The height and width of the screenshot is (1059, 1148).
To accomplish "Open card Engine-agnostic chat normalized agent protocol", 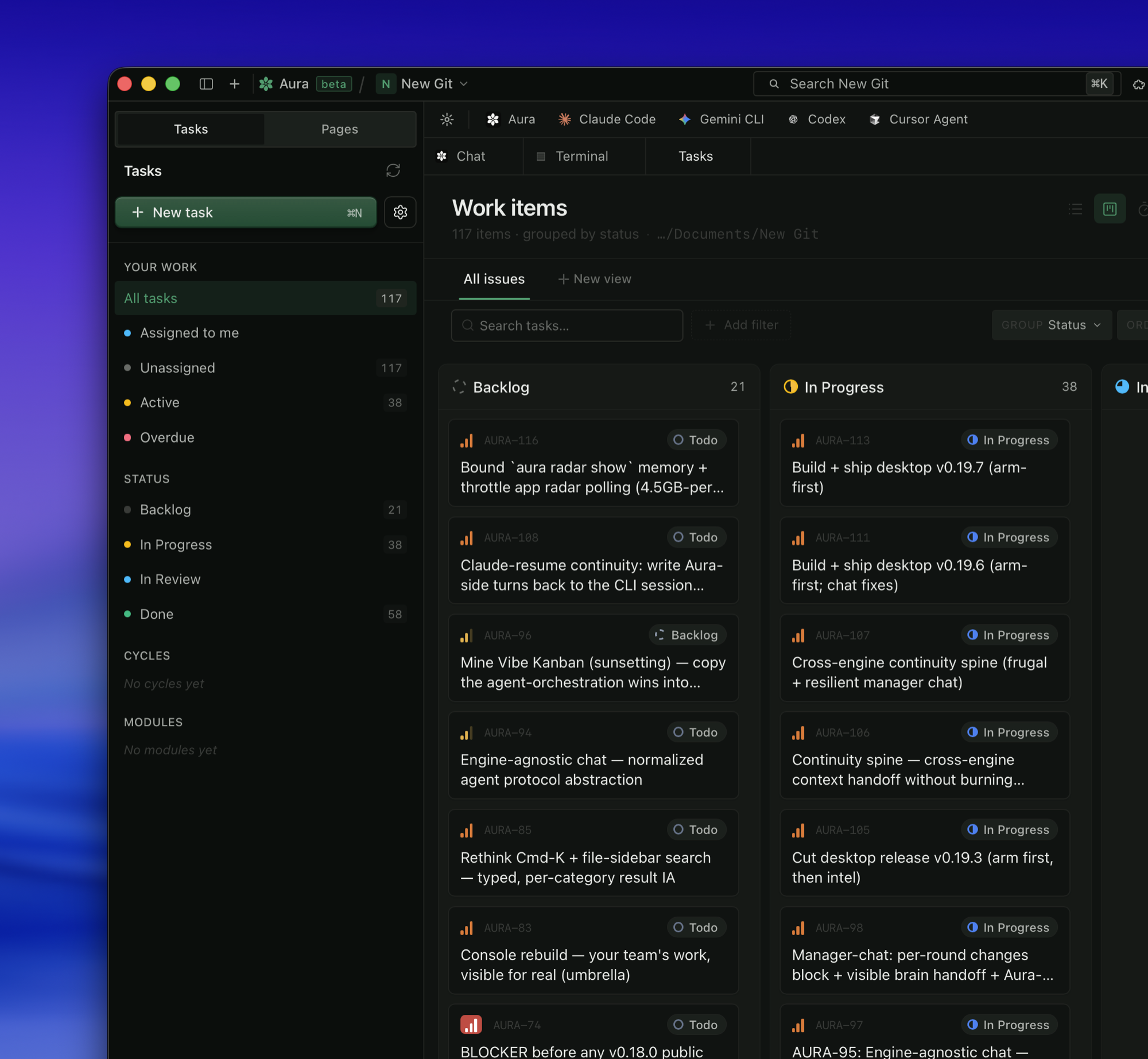I will (x=593, y=755).
